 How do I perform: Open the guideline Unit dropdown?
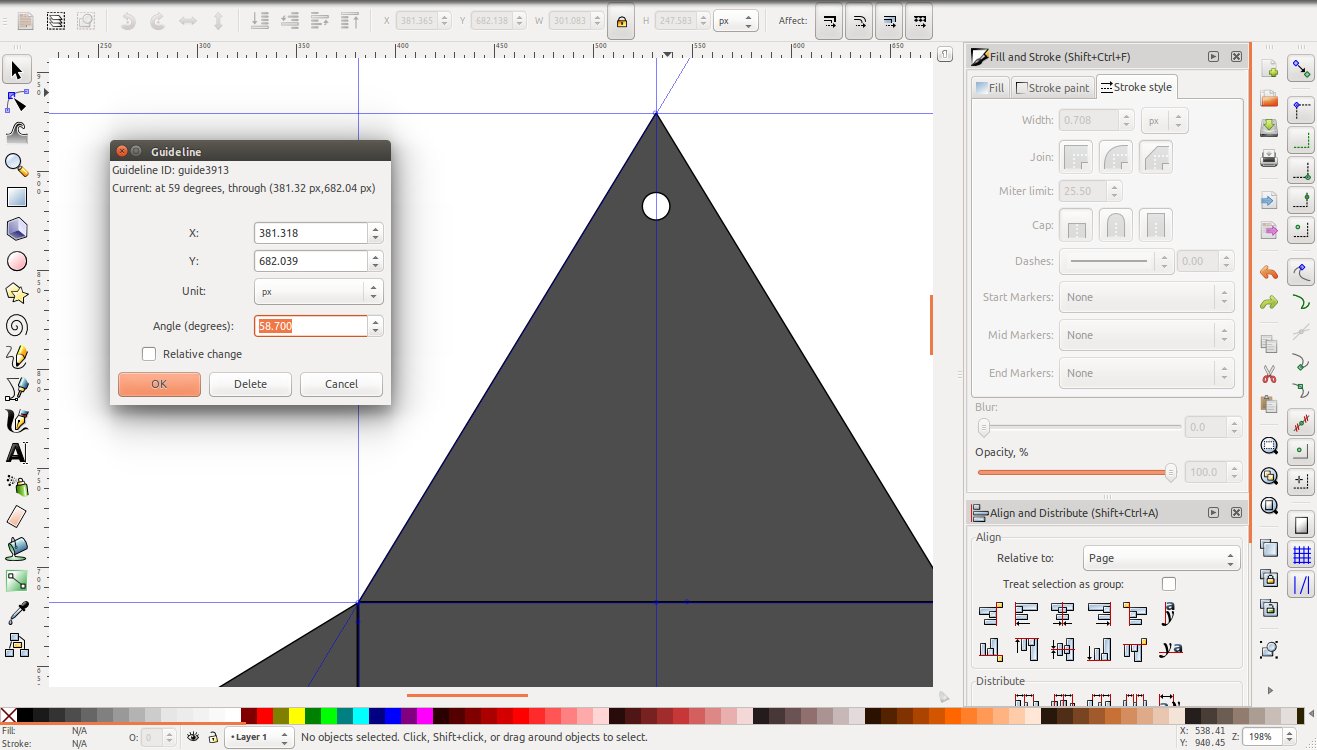318,292
